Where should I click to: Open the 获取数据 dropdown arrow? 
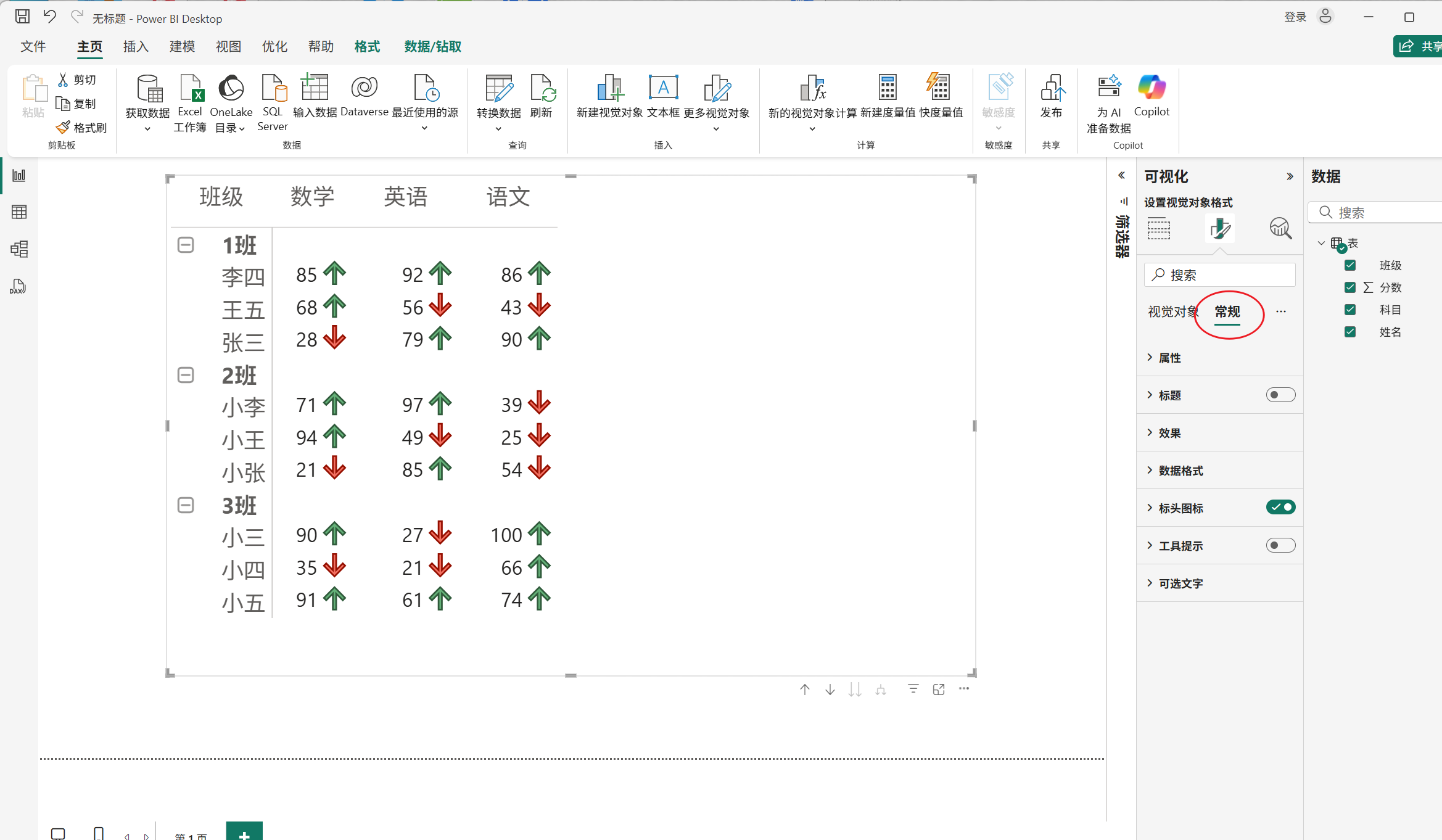(147, 129)
